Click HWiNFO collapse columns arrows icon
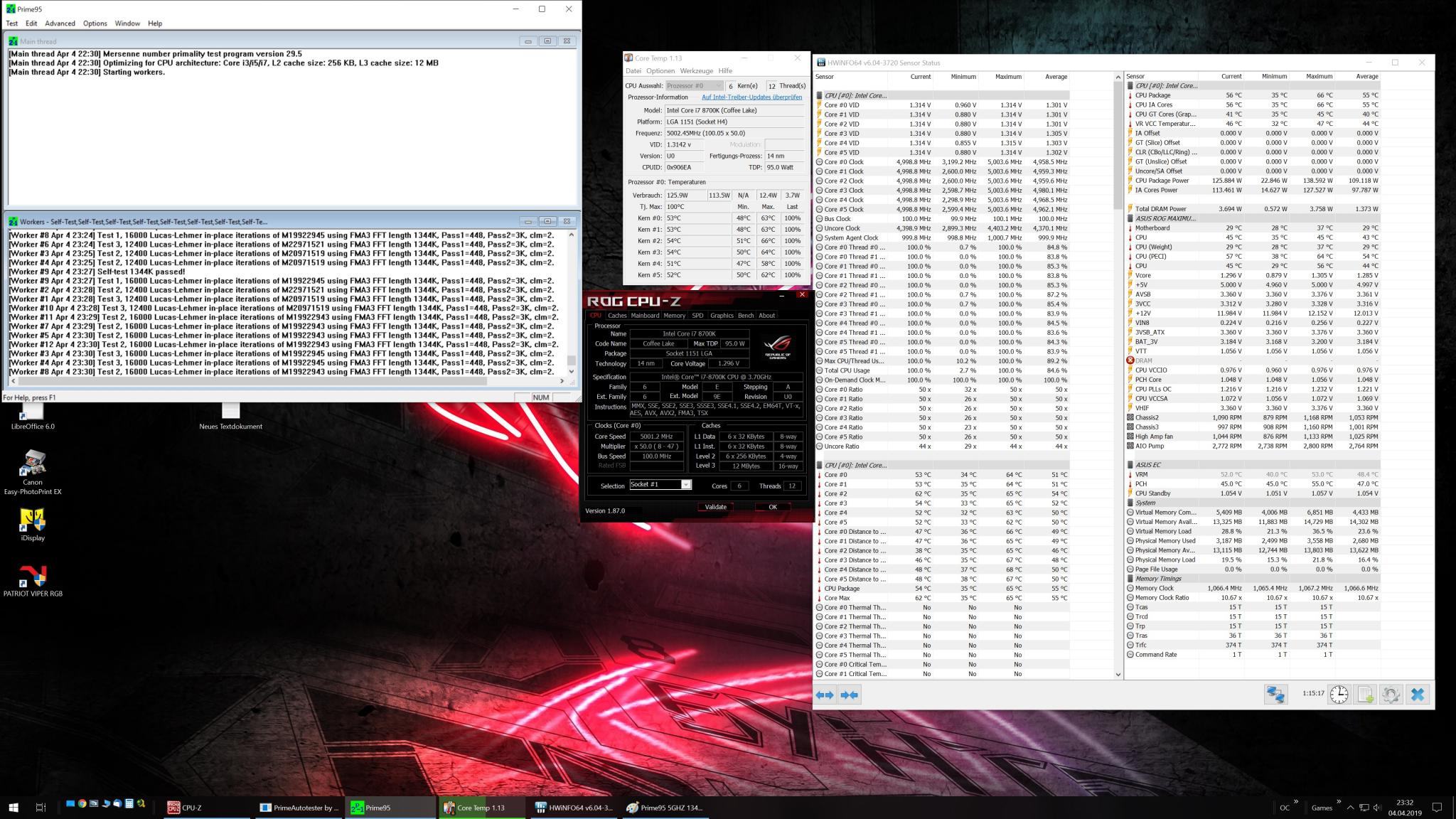Viewport: 1456px width, 819px height. coord(850,695)
